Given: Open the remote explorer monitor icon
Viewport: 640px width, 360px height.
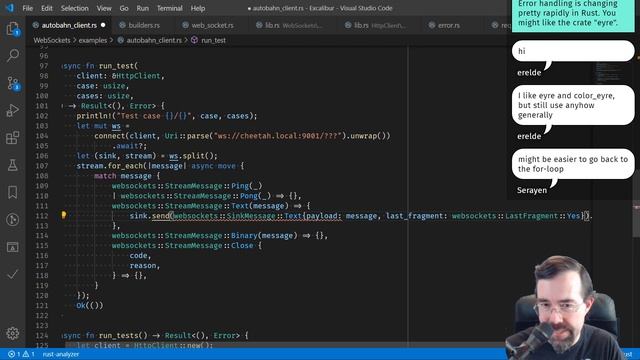Looking at the screenshot, I should point(13,247).
